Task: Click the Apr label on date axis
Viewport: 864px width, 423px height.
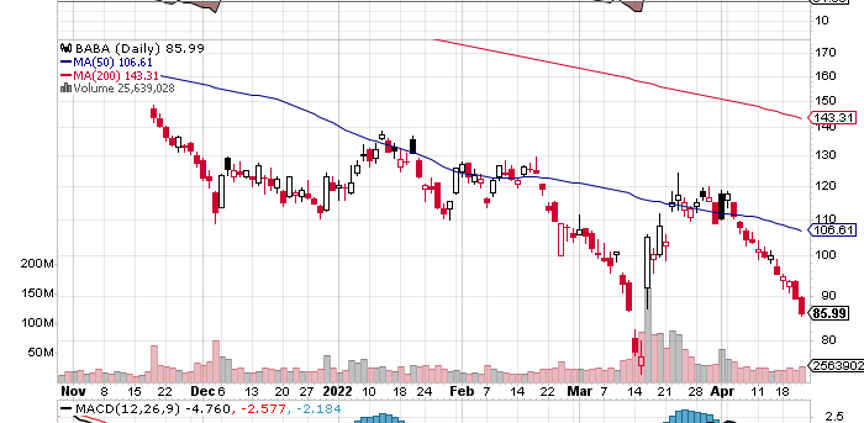Action: (722, 392)
